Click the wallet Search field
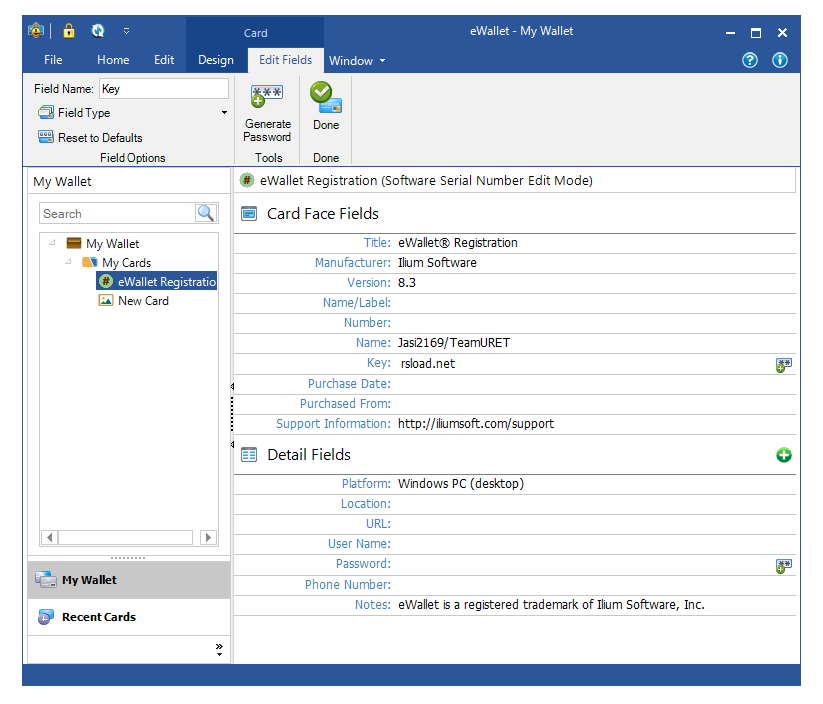 click(118, 214)
